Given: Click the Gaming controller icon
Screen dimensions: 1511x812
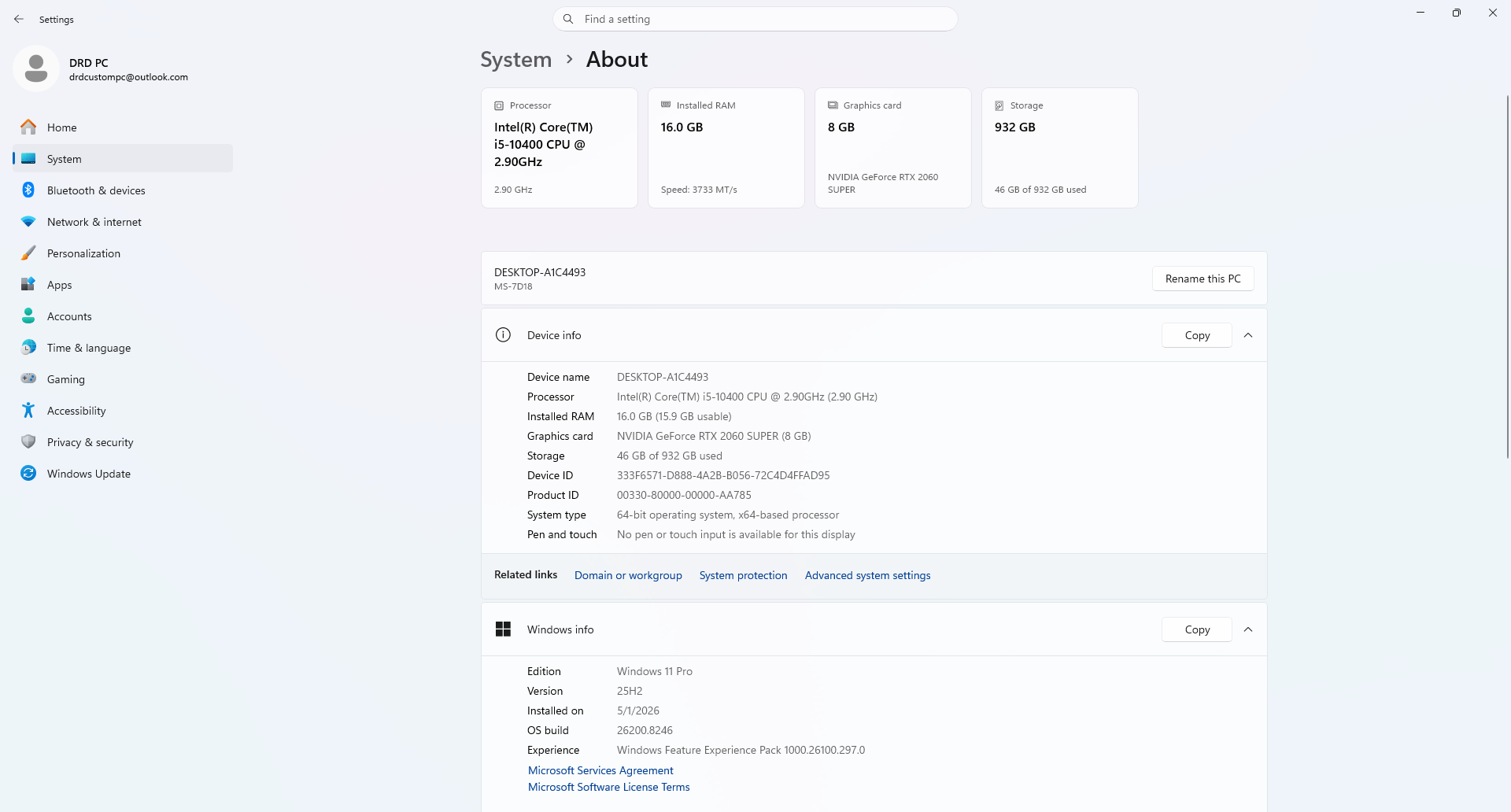Looking at the screenshot, I should (x=28, y=378).
